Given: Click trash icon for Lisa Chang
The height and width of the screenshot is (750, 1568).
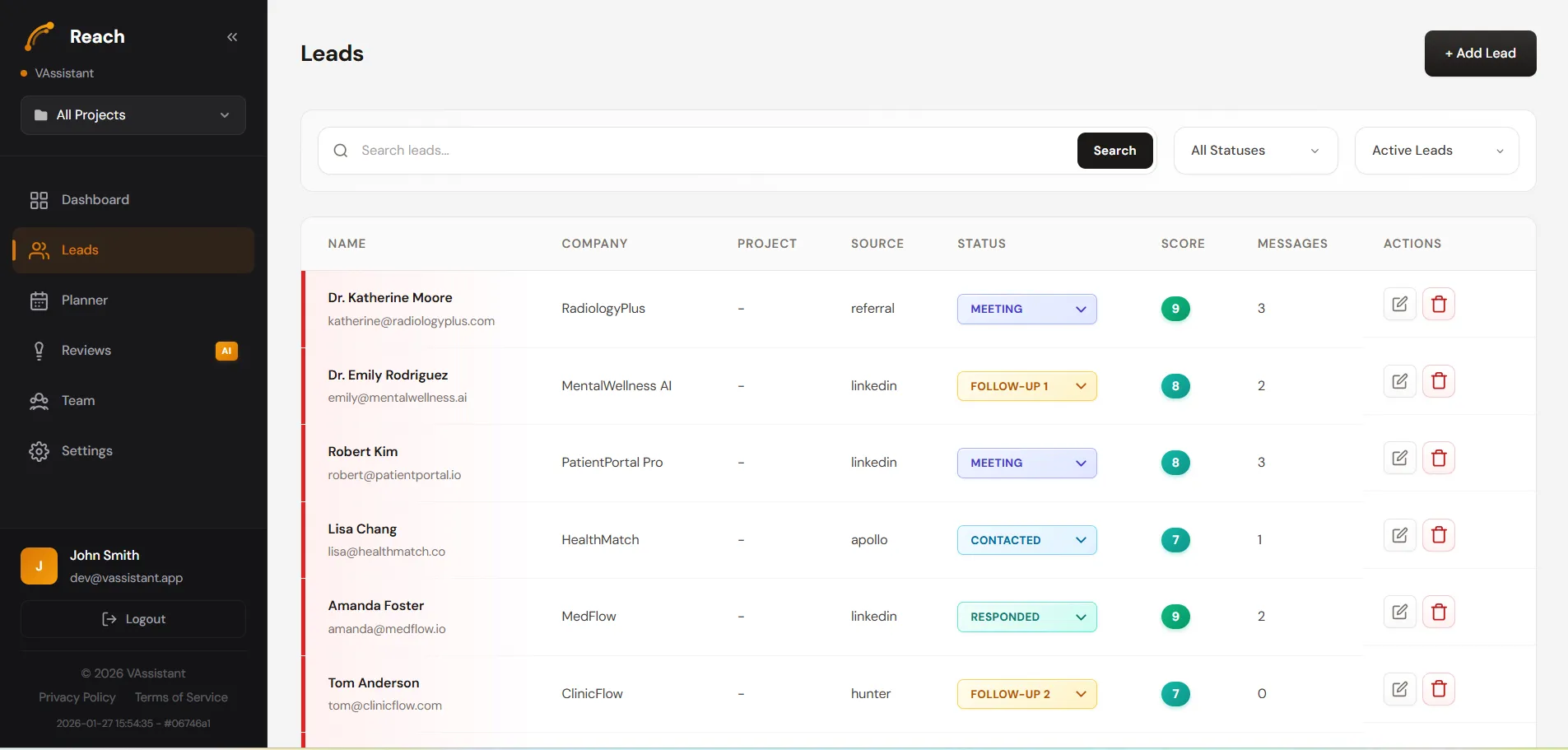Looking at the screenshot, I should coord(1438,535).
